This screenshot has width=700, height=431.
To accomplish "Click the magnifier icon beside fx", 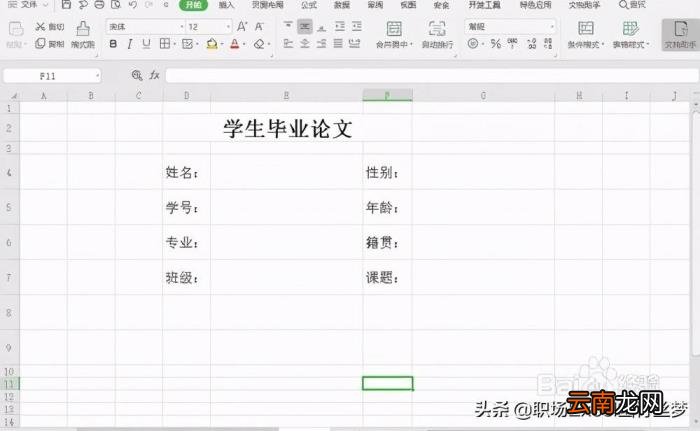I will pyautogui.click(x=137, y=75).
